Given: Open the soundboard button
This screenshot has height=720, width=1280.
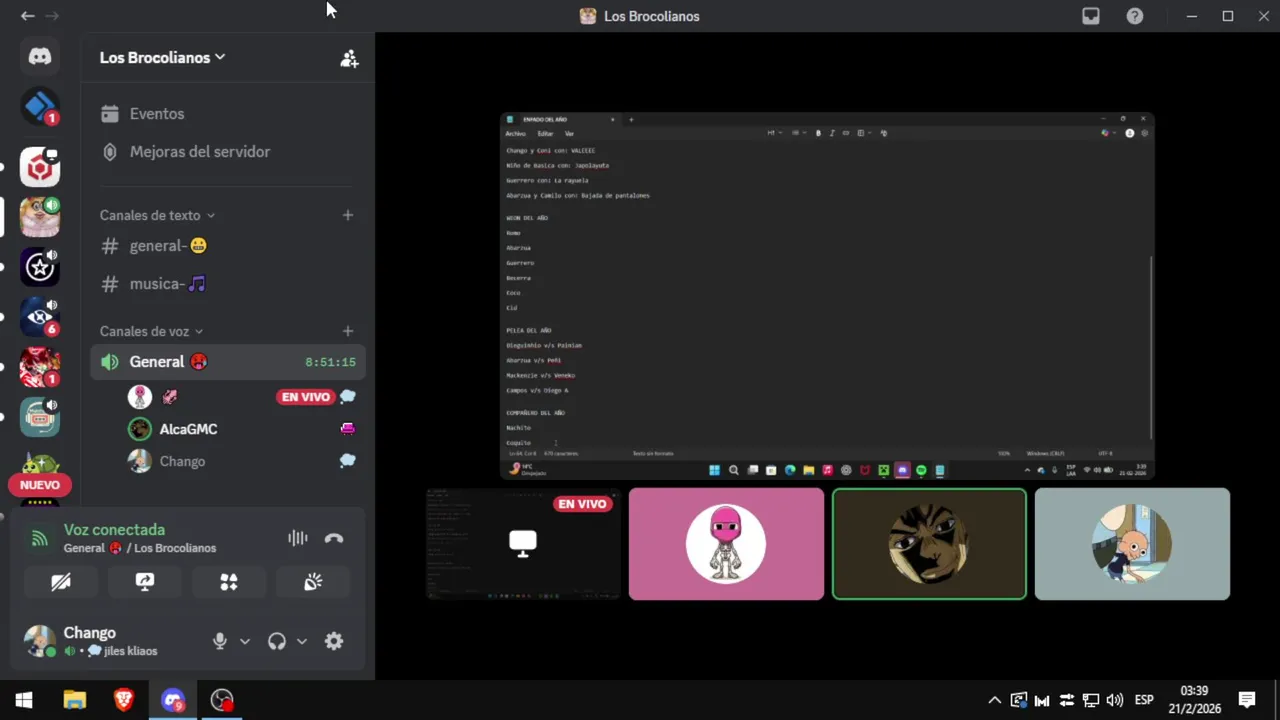Looking at the screenshot, I should pos(313,582).
